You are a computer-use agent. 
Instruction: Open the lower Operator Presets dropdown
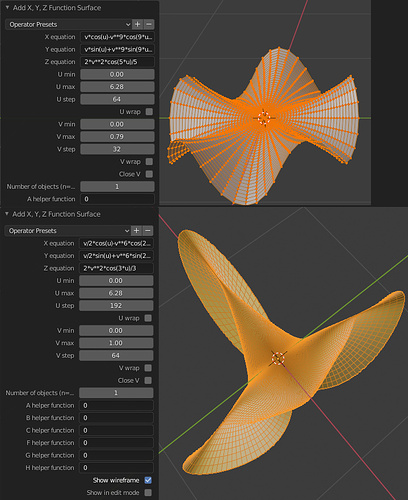click(x=68, y=231)
